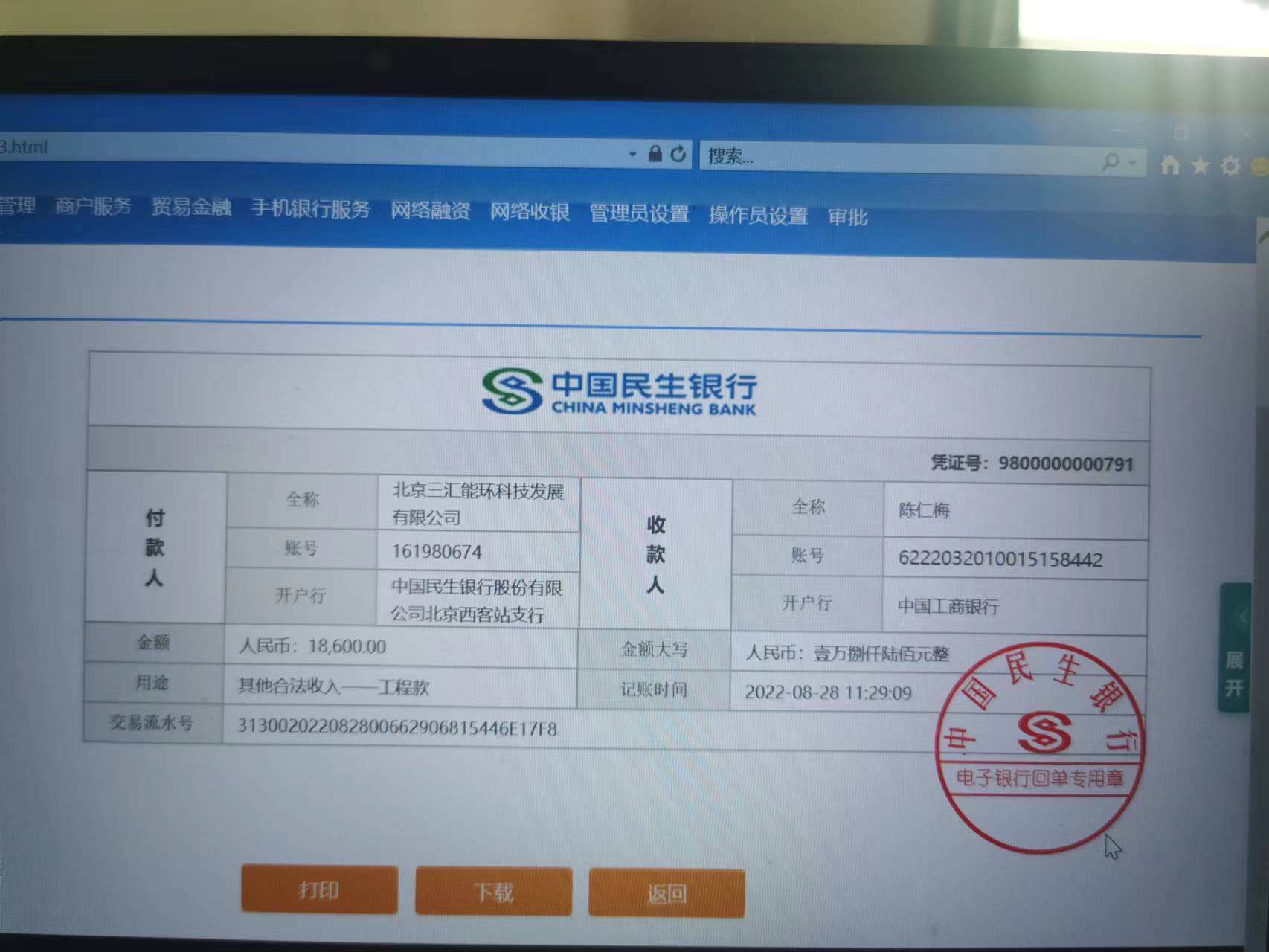This screenshot has height=952, width=1269.
Task: Open the 商户服务 menu
Action: pyautogui.click(x=93, y=206)
